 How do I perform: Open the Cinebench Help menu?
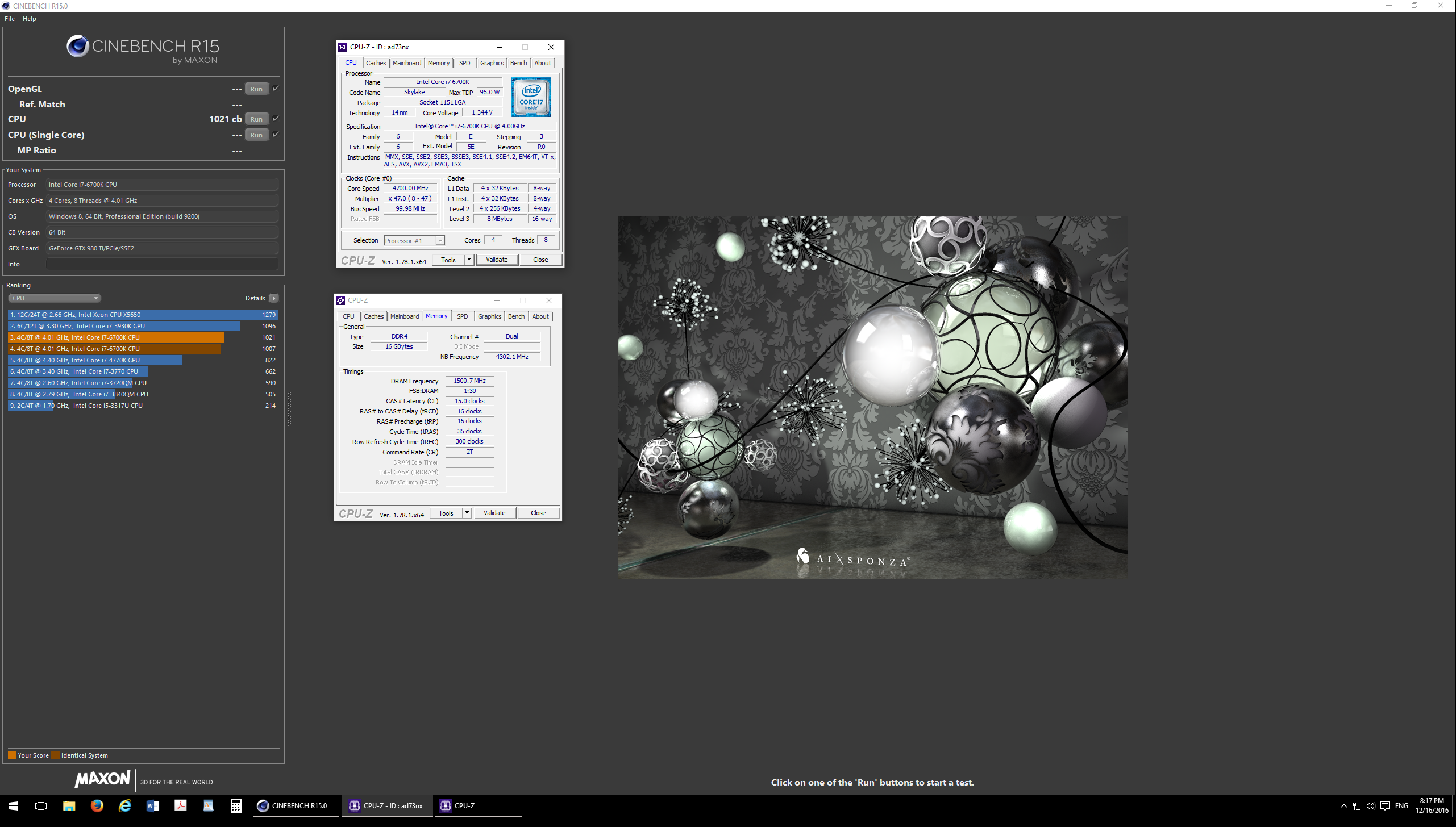[x=30, y=19]
